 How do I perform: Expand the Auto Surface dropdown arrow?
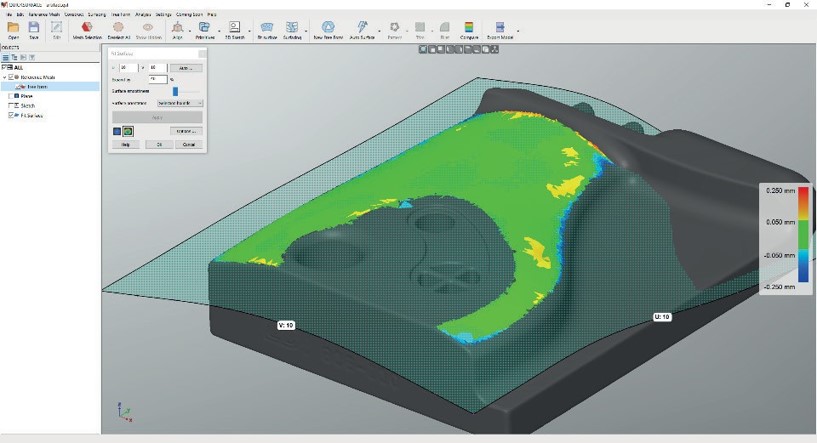click(x=379, y=31)
